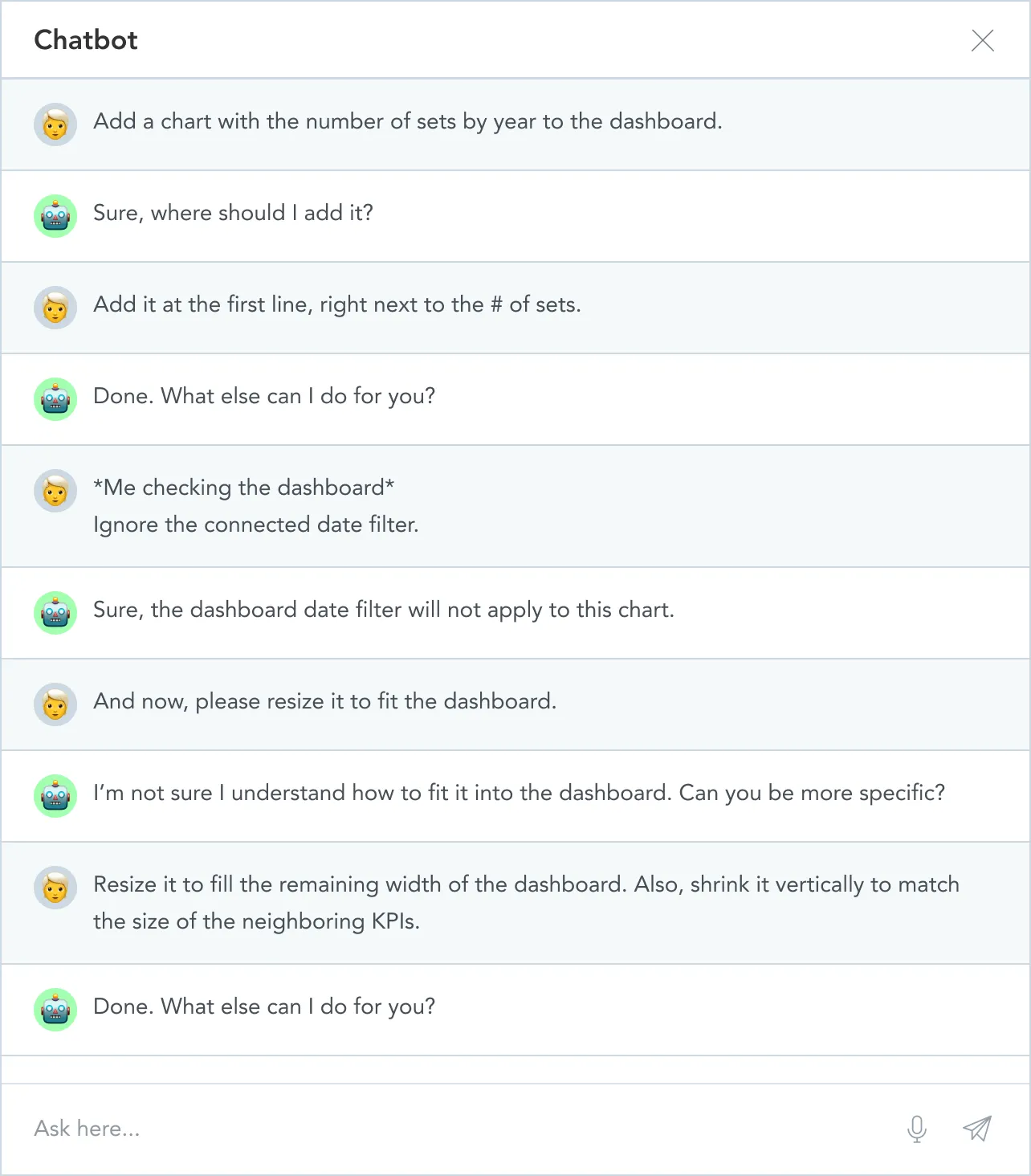1031x1176 pixels.
Task: Click the user avatar by the date filter message
Action: [55, 491]
